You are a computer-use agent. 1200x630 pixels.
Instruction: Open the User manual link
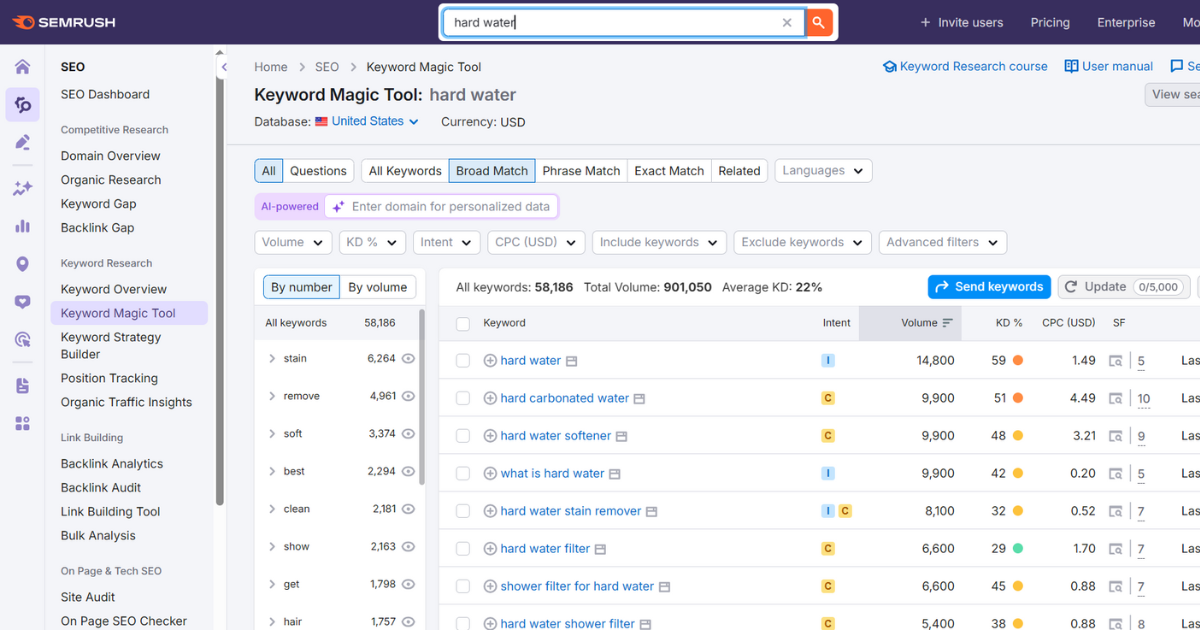coord(1109,67)
